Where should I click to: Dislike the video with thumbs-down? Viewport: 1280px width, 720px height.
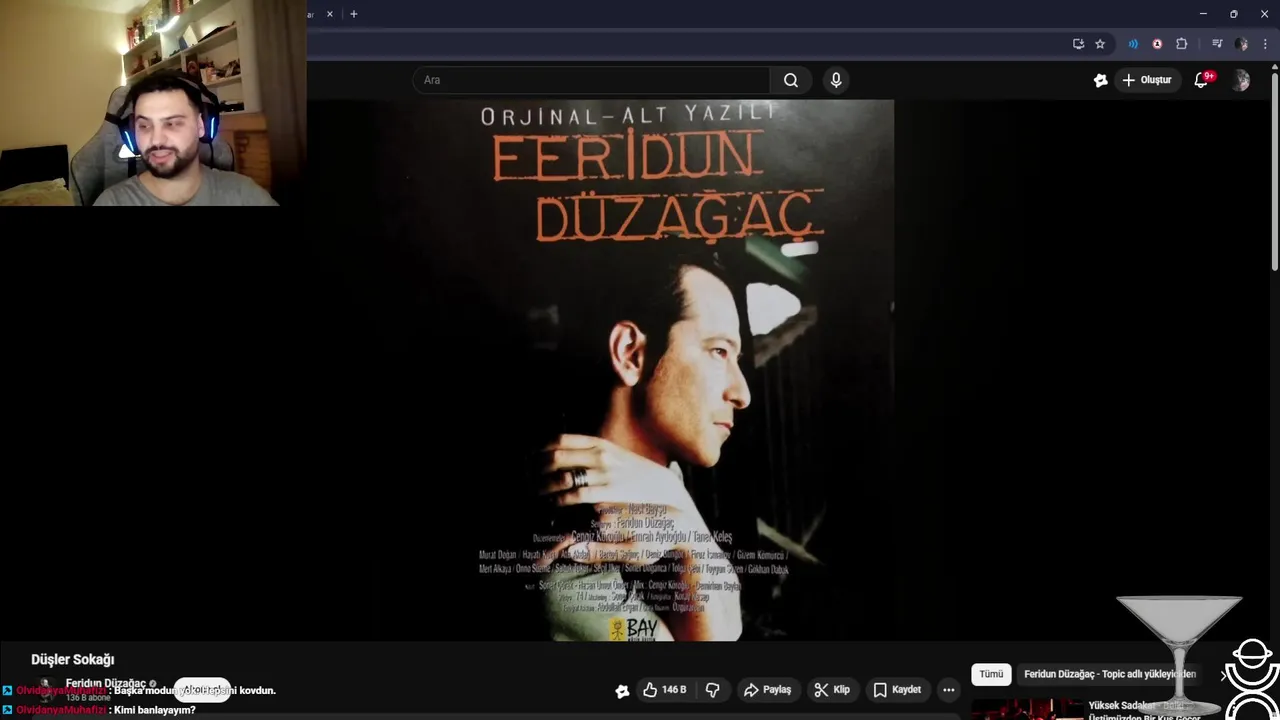(x=713, y=690)
